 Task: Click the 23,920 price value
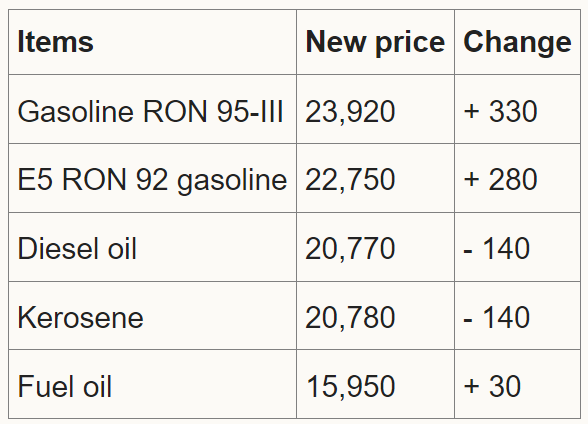350,112
